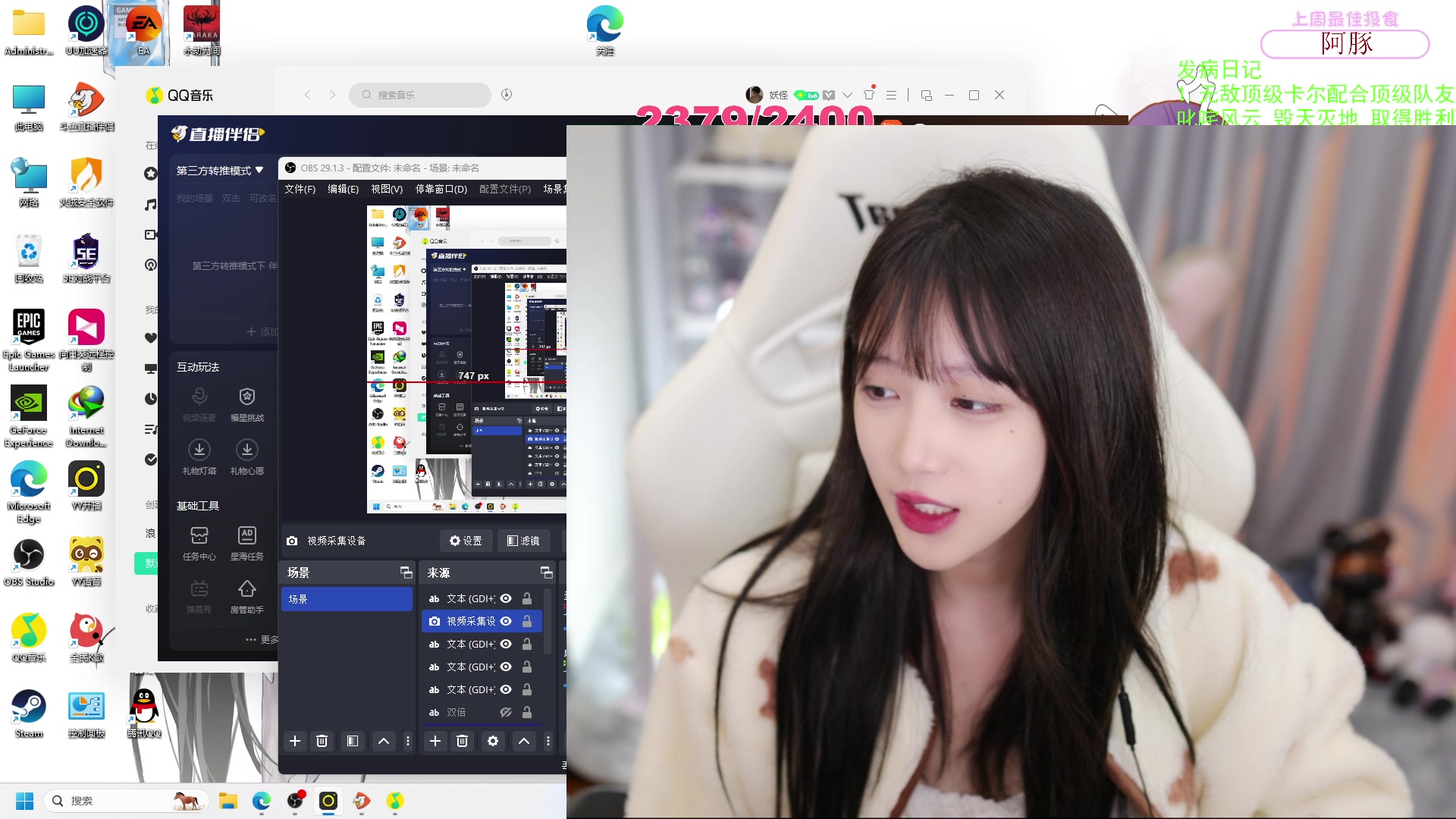Open 礼物灯塔 tool

199,458
